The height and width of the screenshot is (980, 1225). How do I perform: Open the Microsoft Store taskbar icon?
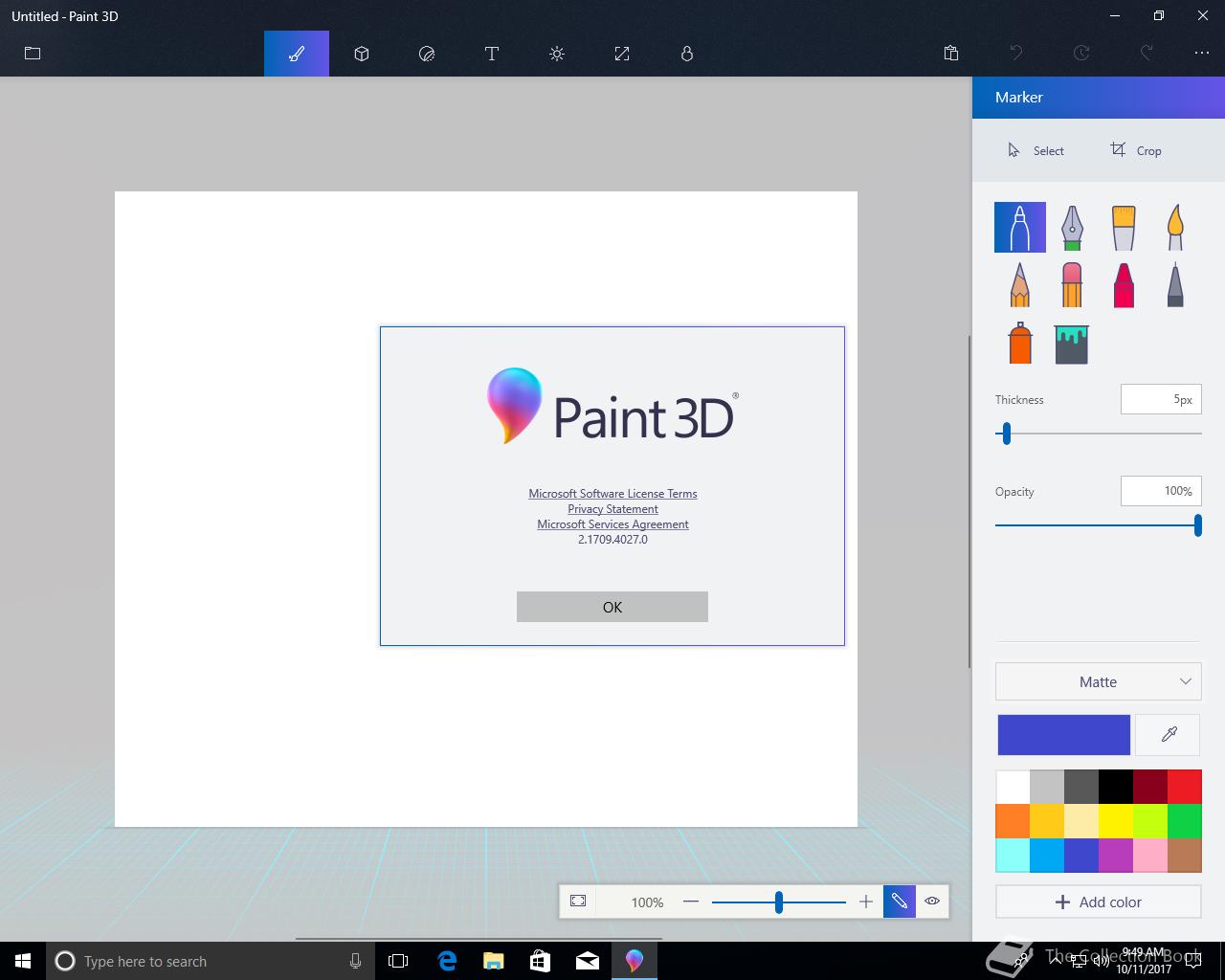coord(541,961)
